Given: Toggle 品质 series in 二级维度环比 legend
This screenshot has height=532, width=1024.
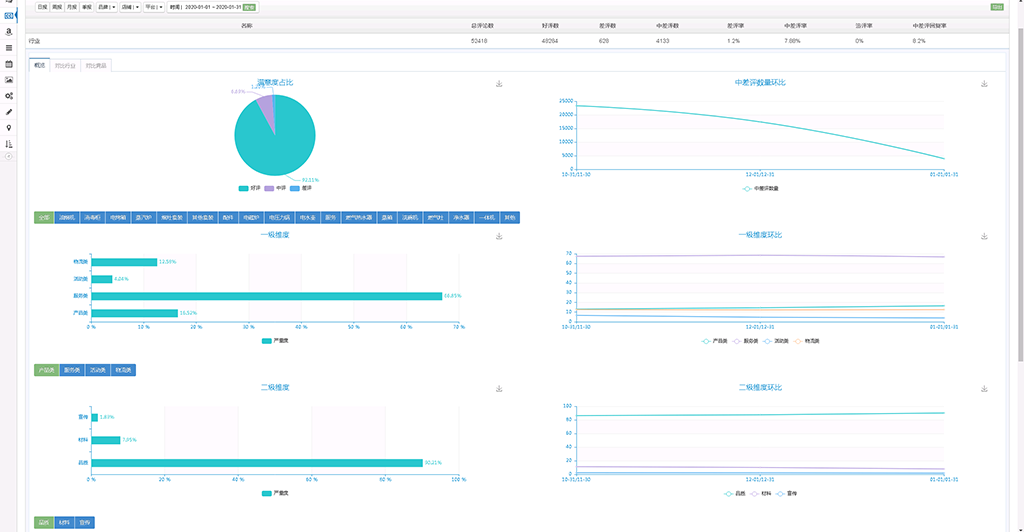Looking at the screenshot, I should (733, 493).
